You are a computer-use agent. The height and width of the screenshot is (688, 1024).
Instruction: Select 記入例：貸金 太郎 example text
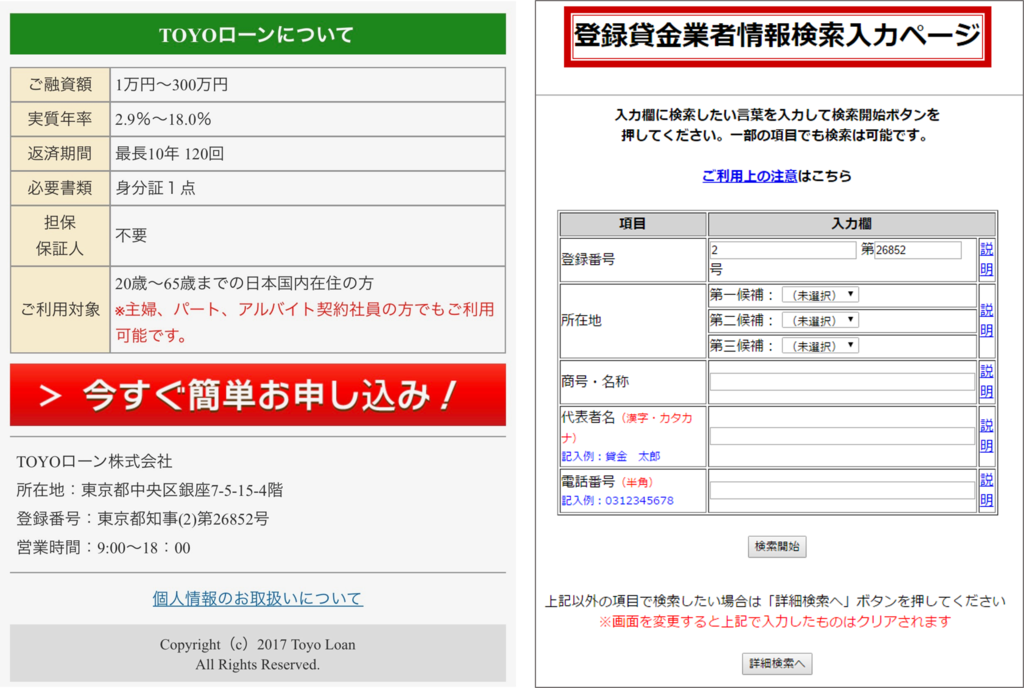(x=611, y=456)
